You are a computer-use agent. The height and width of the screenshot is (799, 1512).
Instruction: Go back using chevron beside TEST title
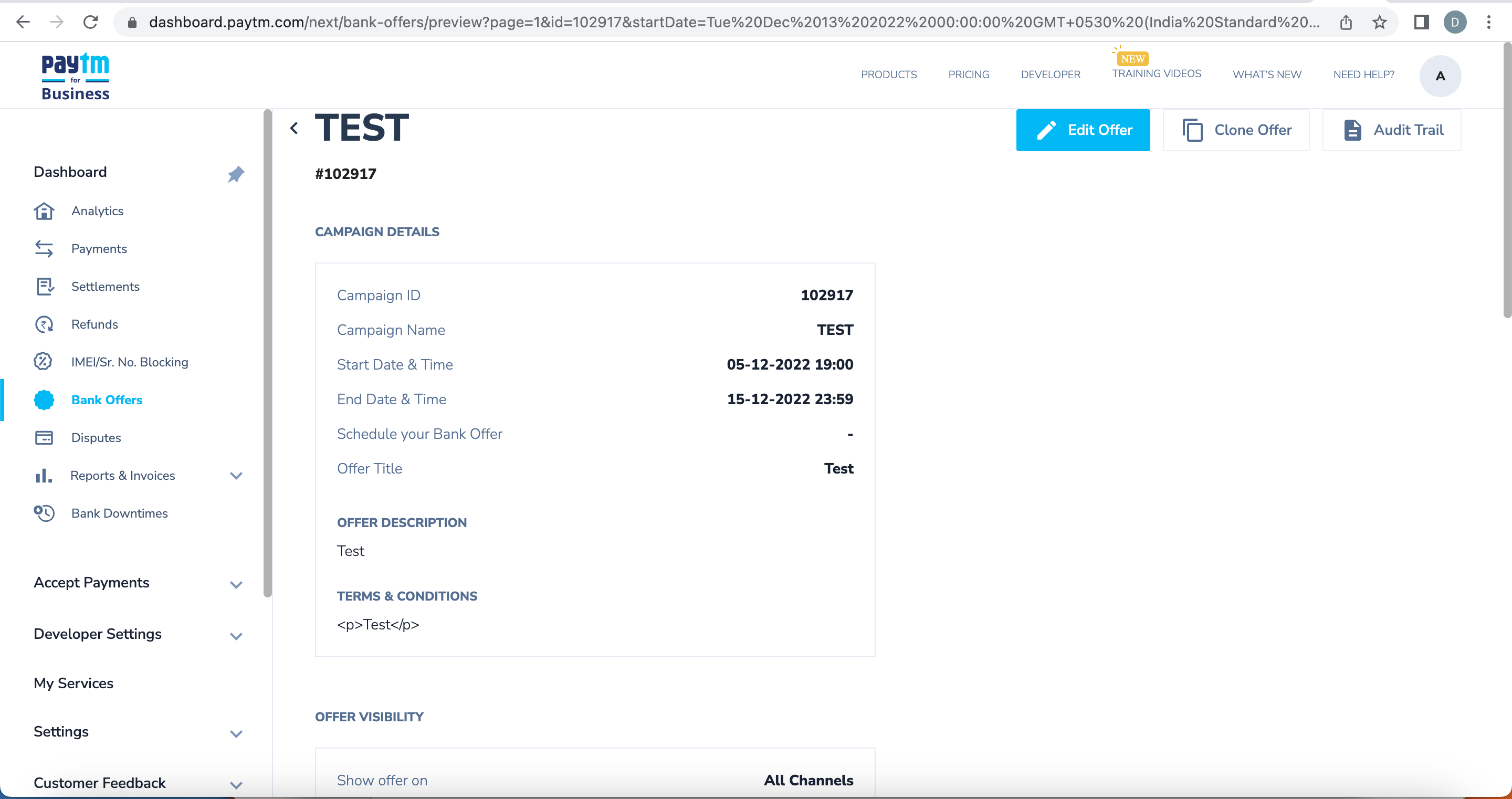tap(294, 128)
